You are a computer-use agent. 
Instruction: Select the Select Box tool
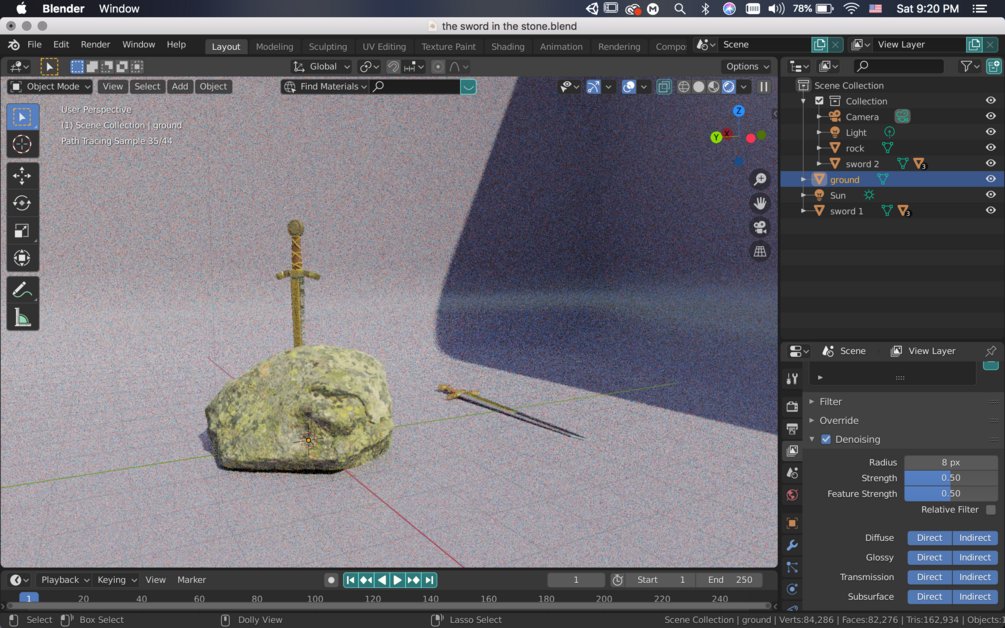22,117
